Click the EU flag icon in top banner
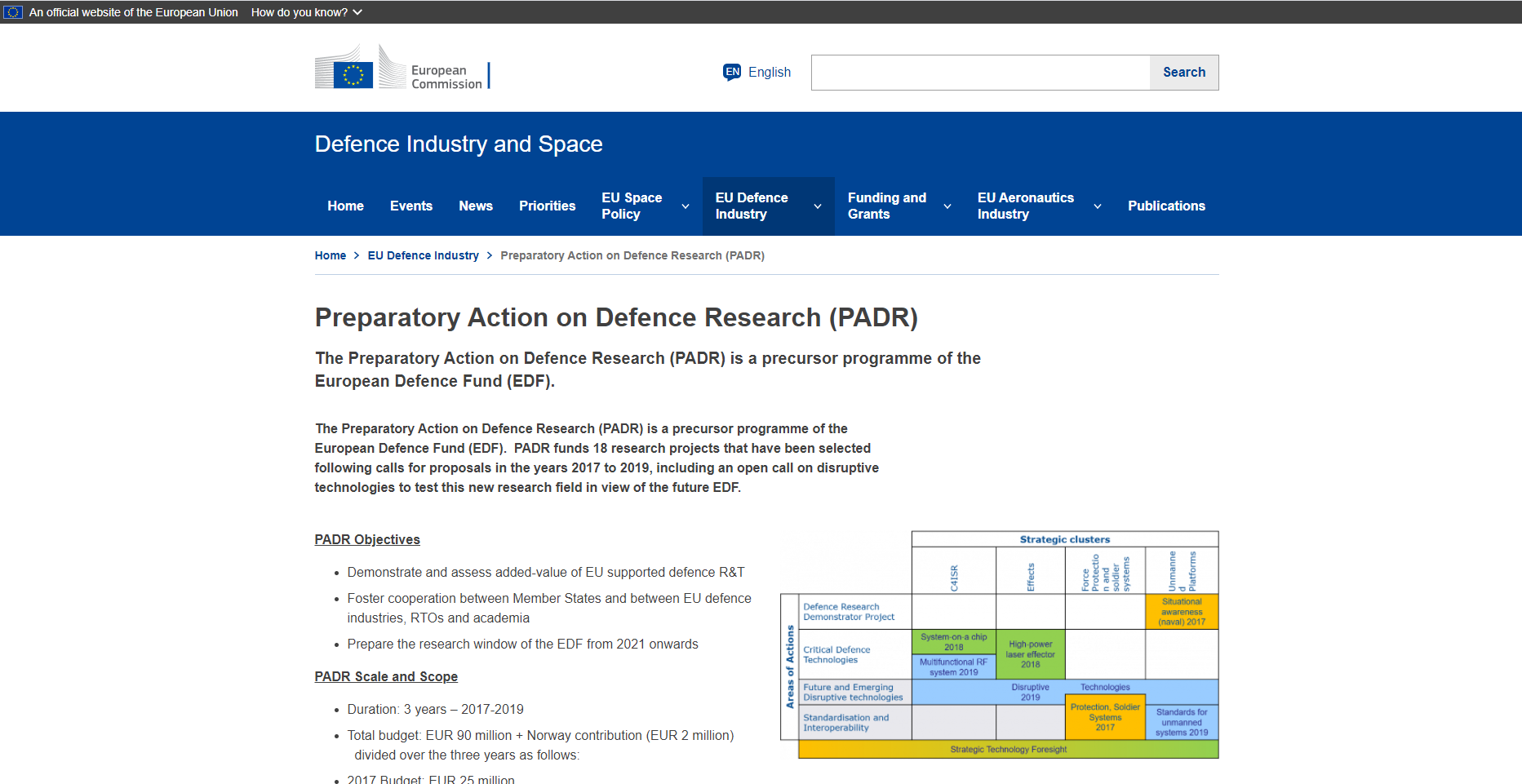 coord(13,12)
